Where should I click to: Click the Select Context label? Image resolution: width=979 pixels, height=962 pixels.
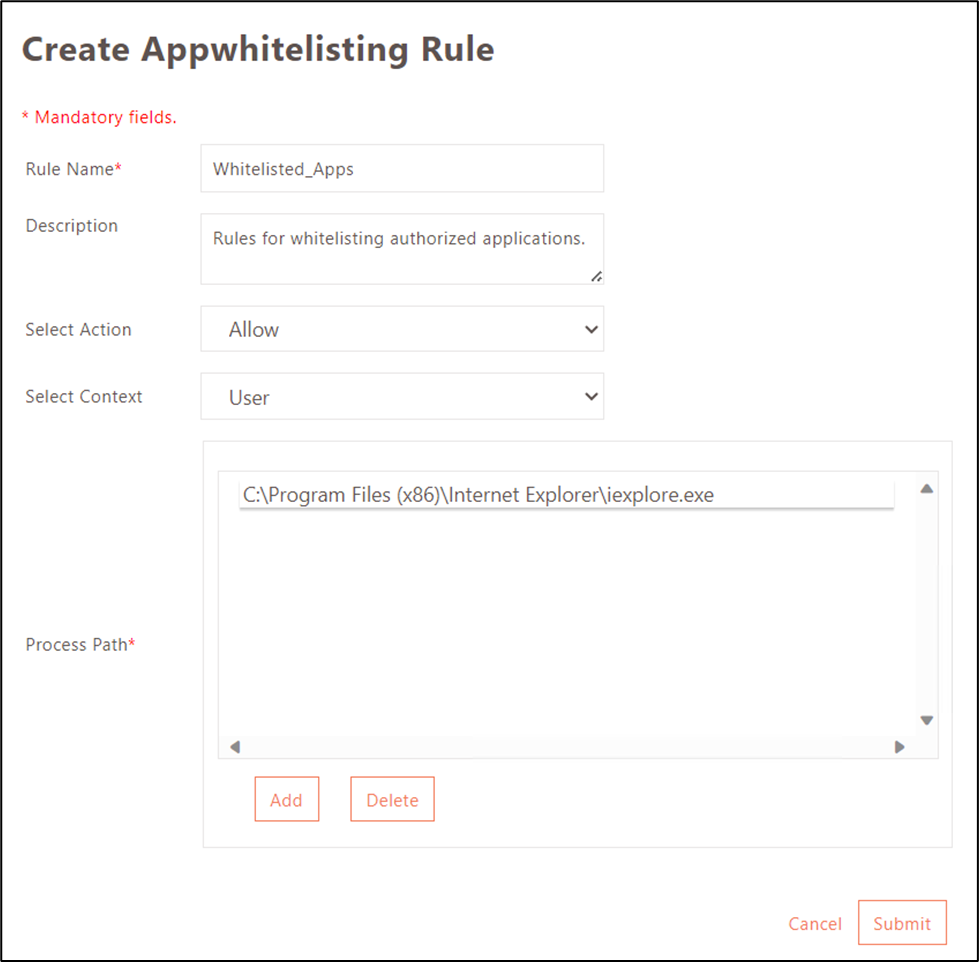coord(84,397)
